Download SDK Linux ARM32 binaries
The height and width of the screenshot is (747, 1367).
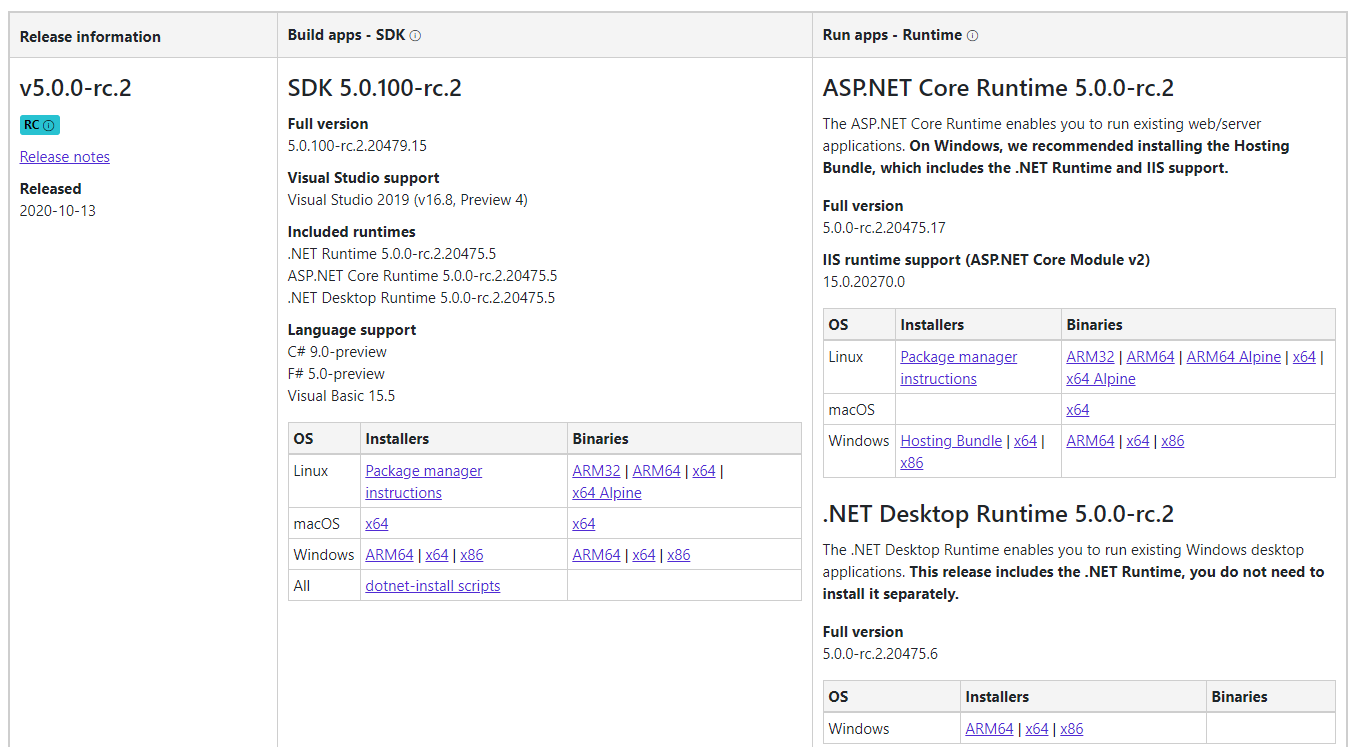[596, 470]
